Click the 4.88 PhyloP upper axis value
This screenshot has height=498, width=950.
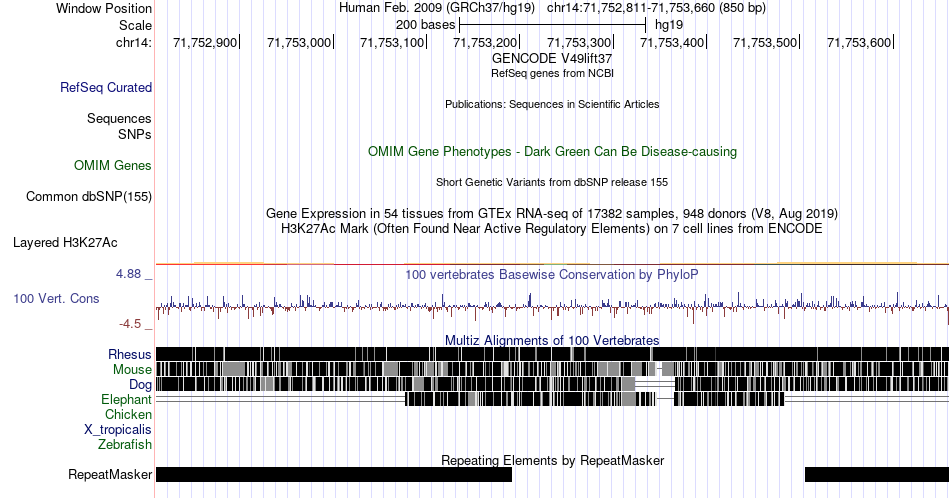[x=128, y=274]
